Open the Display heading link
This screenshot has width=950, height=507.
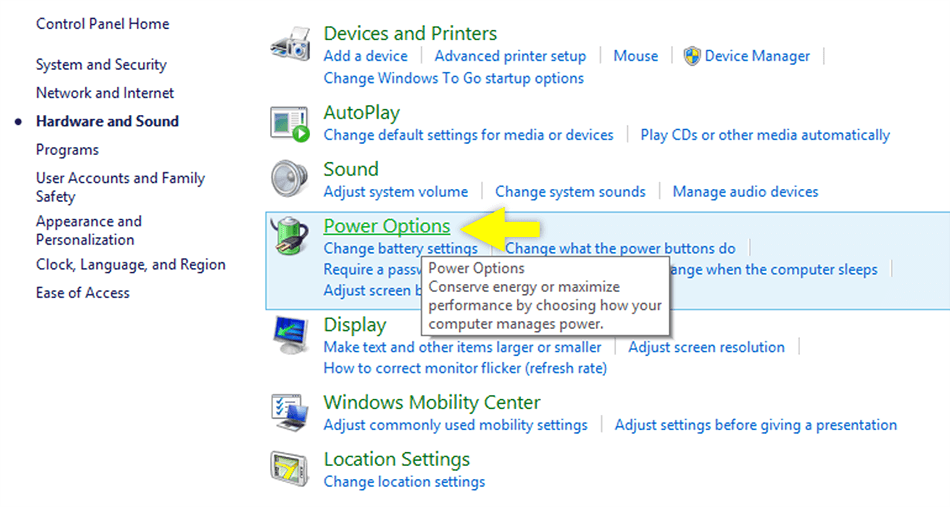point(354,325)
